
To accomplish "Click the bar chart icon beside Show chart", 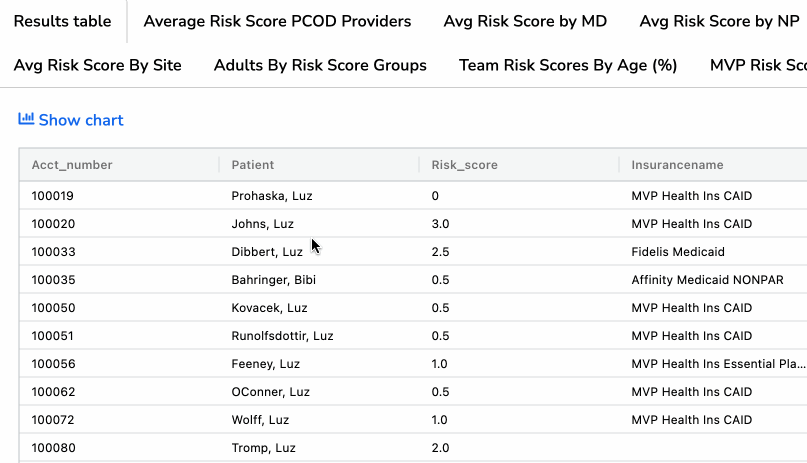I will coord(26,120).
